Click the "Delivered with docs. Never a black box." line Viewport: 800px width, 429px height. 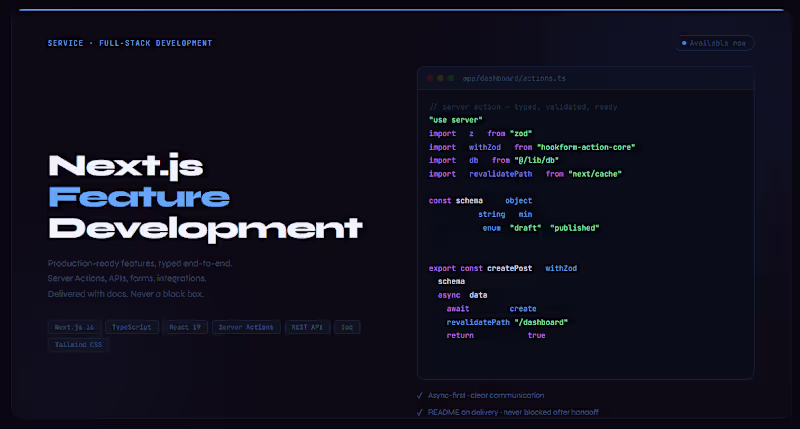tap(126, 294)
